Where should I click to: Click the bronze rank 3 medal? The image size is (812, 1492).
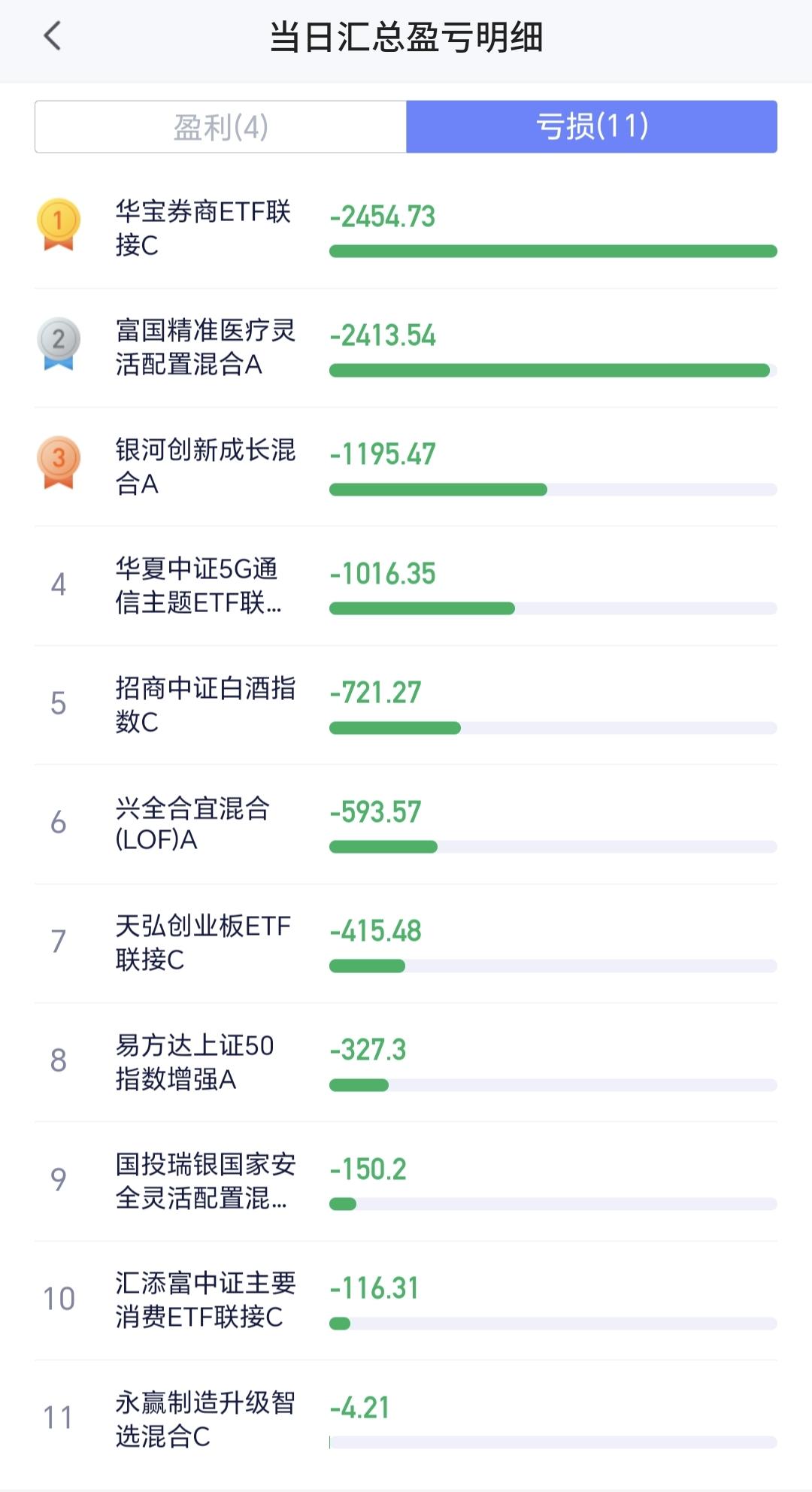tap(58, 462)
